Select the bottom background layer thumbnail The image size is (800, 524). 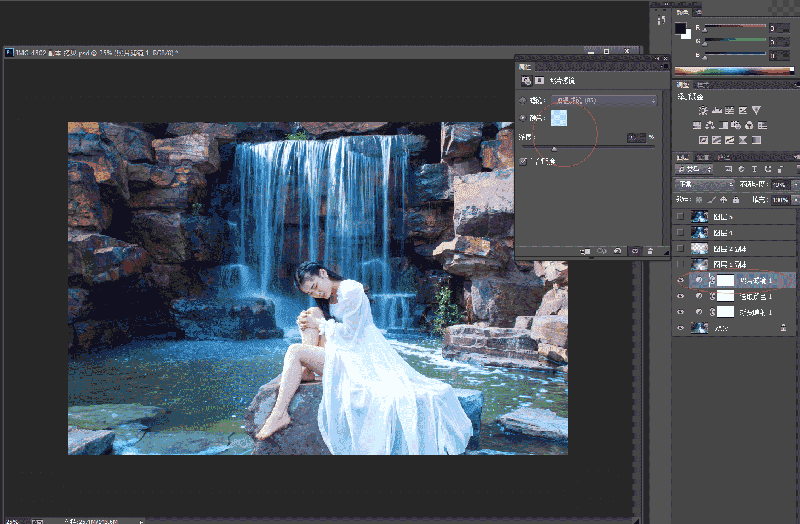tap(697, 327)
